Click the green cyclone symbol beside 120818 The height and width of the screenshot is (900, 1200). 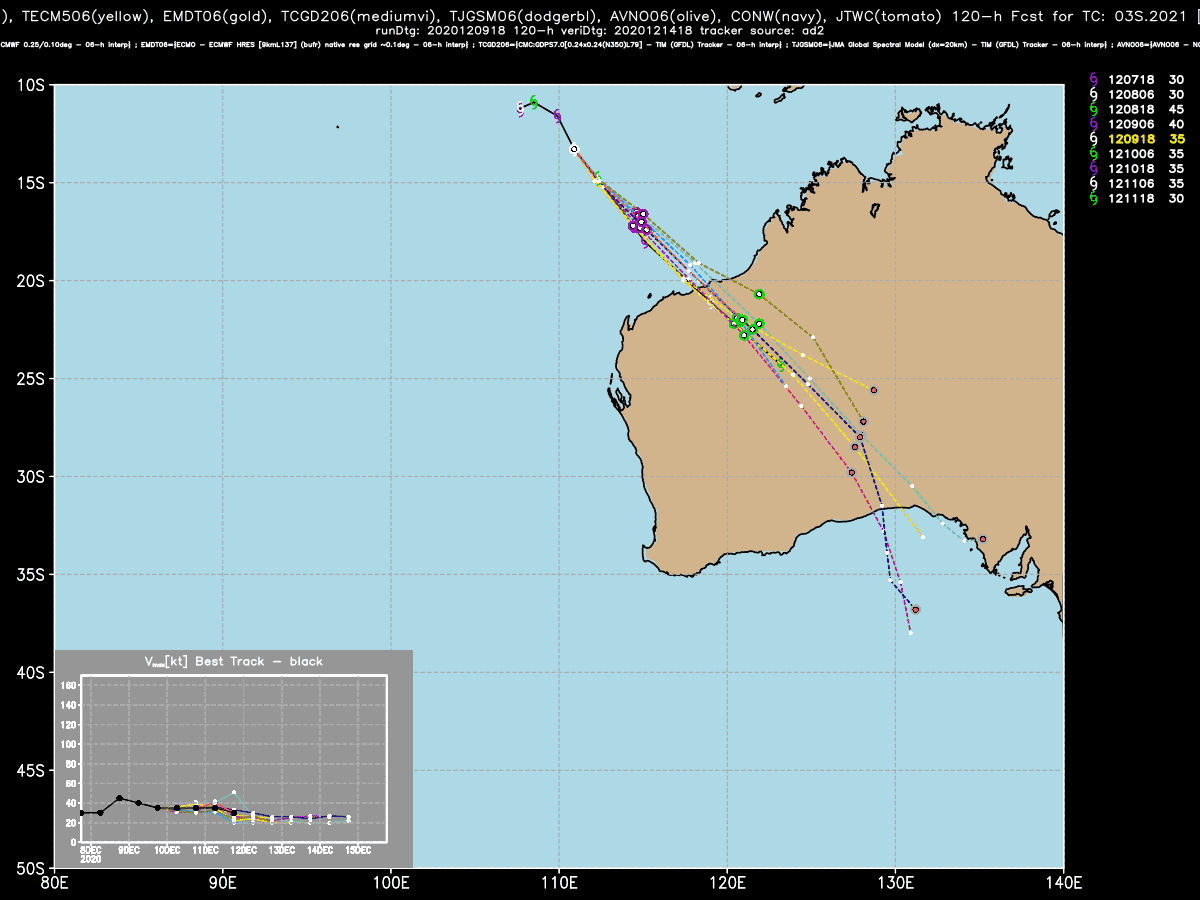point(1093,110)
